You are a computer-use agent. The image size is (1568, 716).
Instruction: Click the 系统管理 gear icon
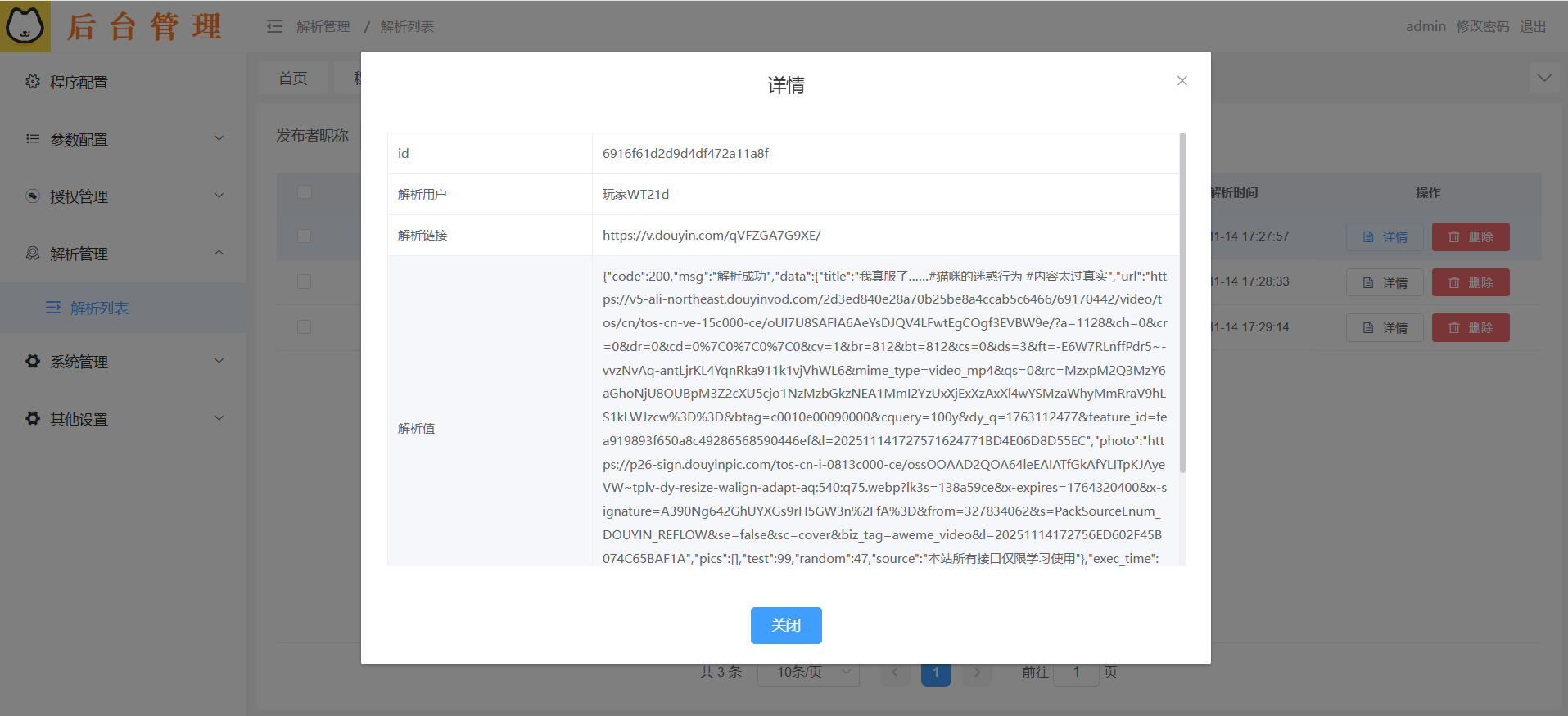pos(33,361)
